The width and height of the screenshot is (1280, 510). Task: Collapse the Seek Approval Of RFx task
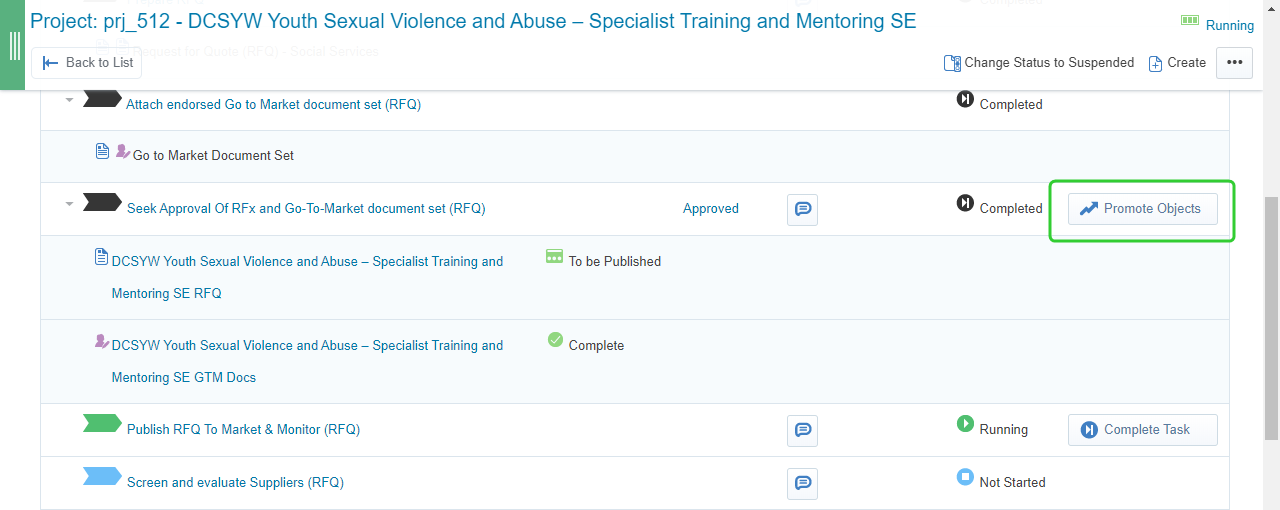coord(69,204)
